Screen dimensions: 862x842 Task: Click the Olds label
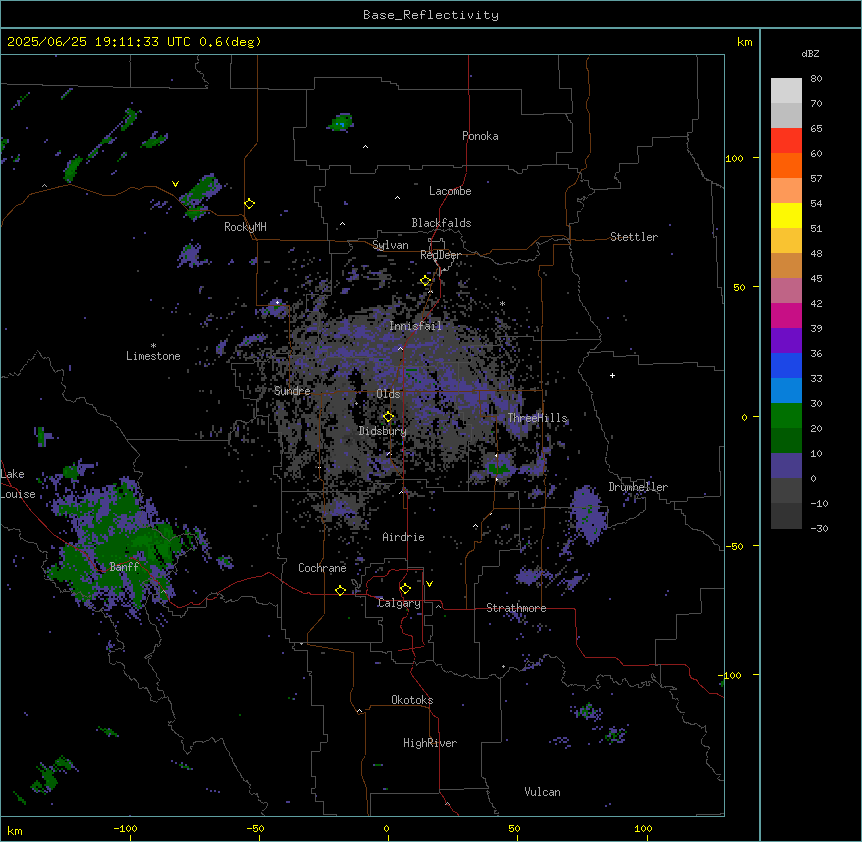click(388, 394)
